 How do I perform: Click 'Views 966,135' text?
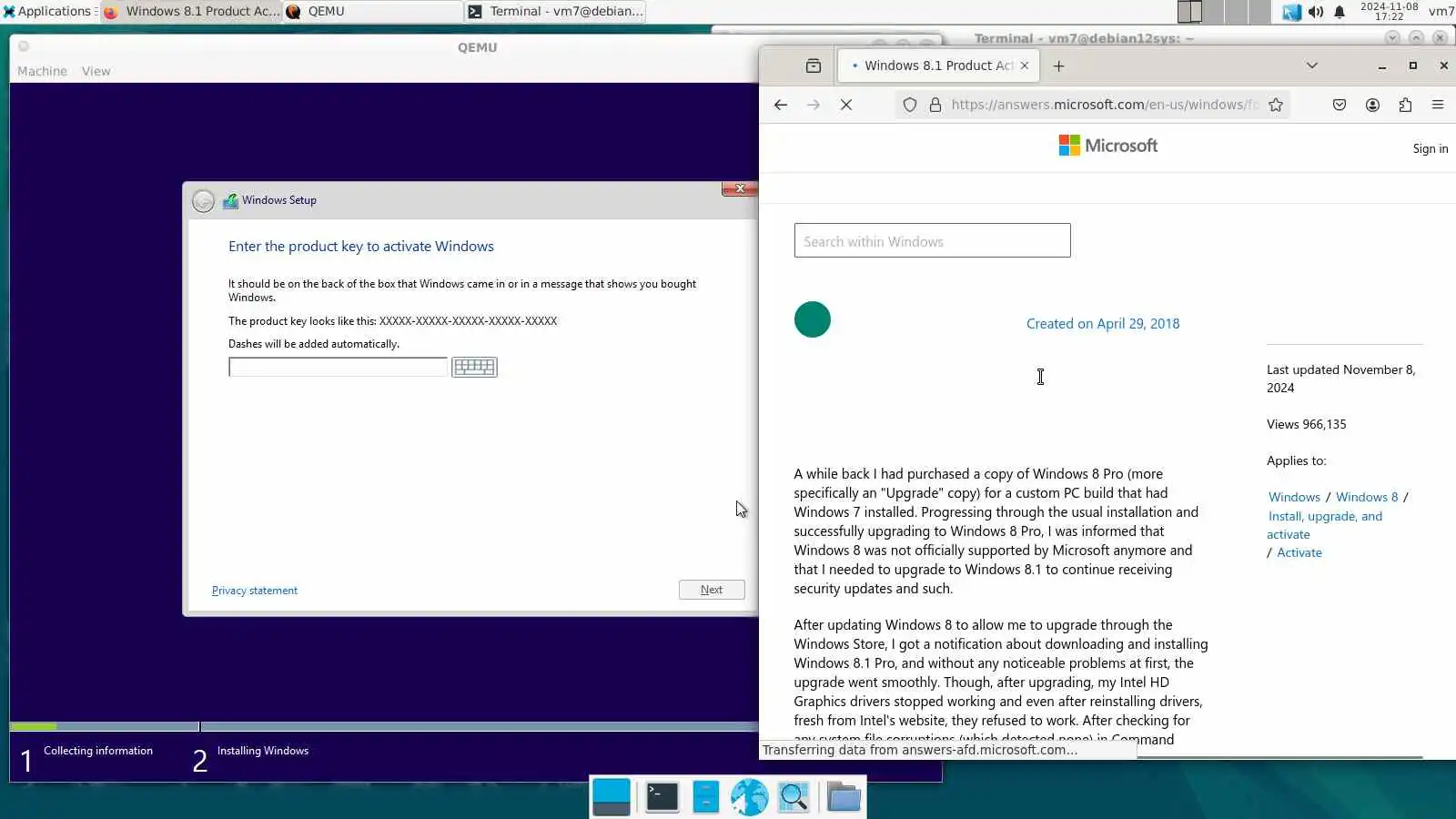pyautogui.click(x=1306, y=424)
